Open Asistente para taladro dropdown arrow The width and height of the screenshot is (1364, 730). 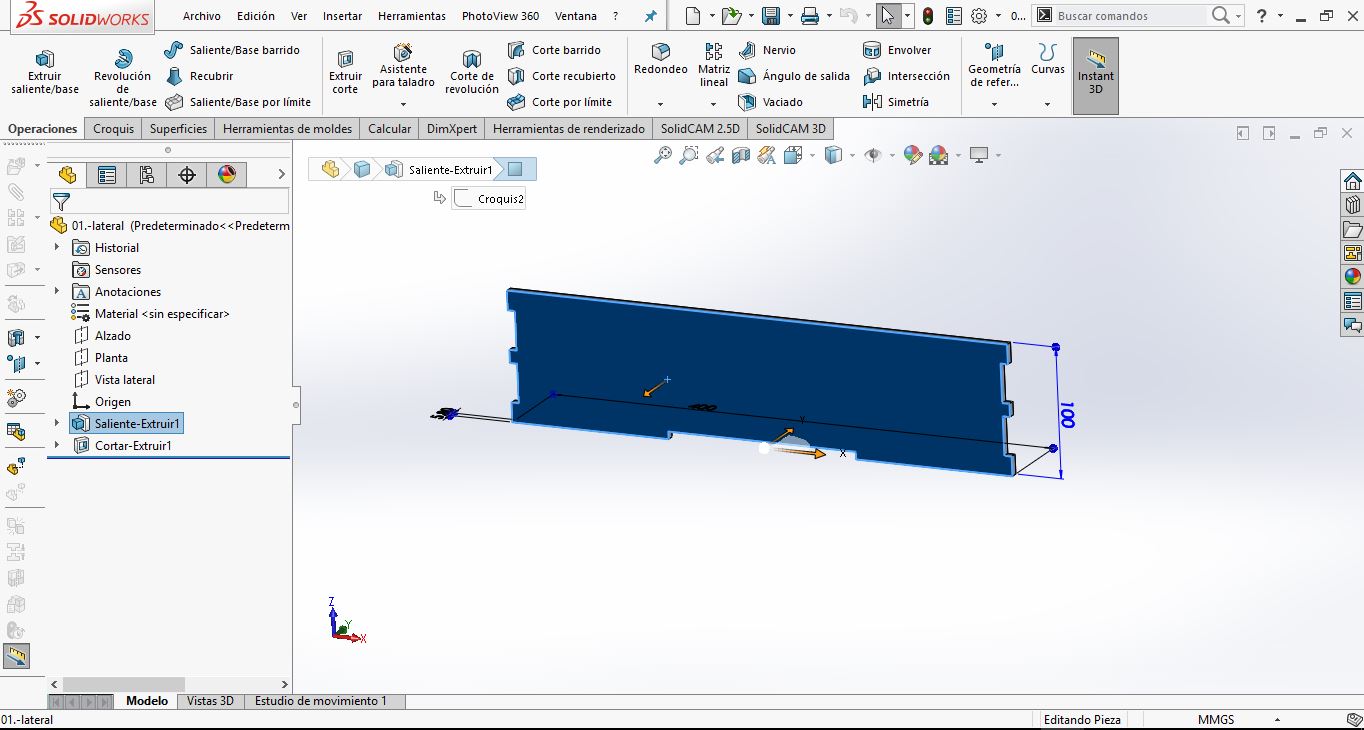[403, 104]
